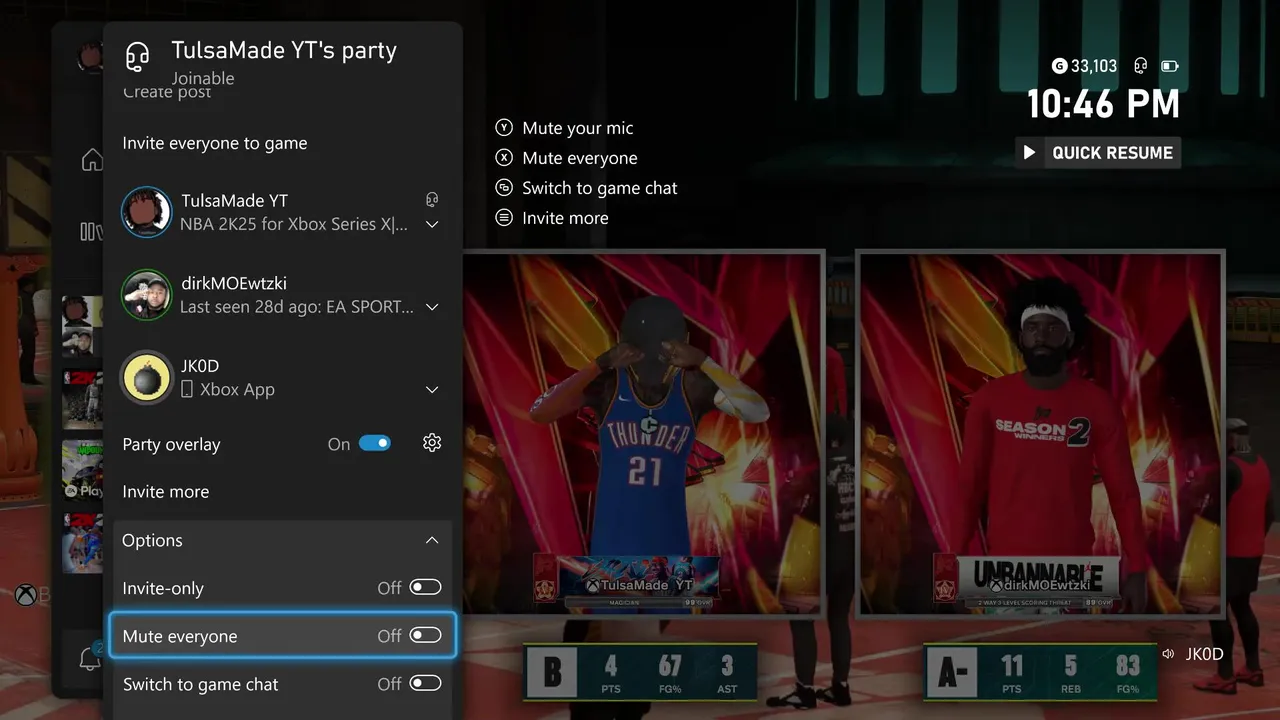
Task: Toggle Party overlay switch off
Action: click(375, 443)
